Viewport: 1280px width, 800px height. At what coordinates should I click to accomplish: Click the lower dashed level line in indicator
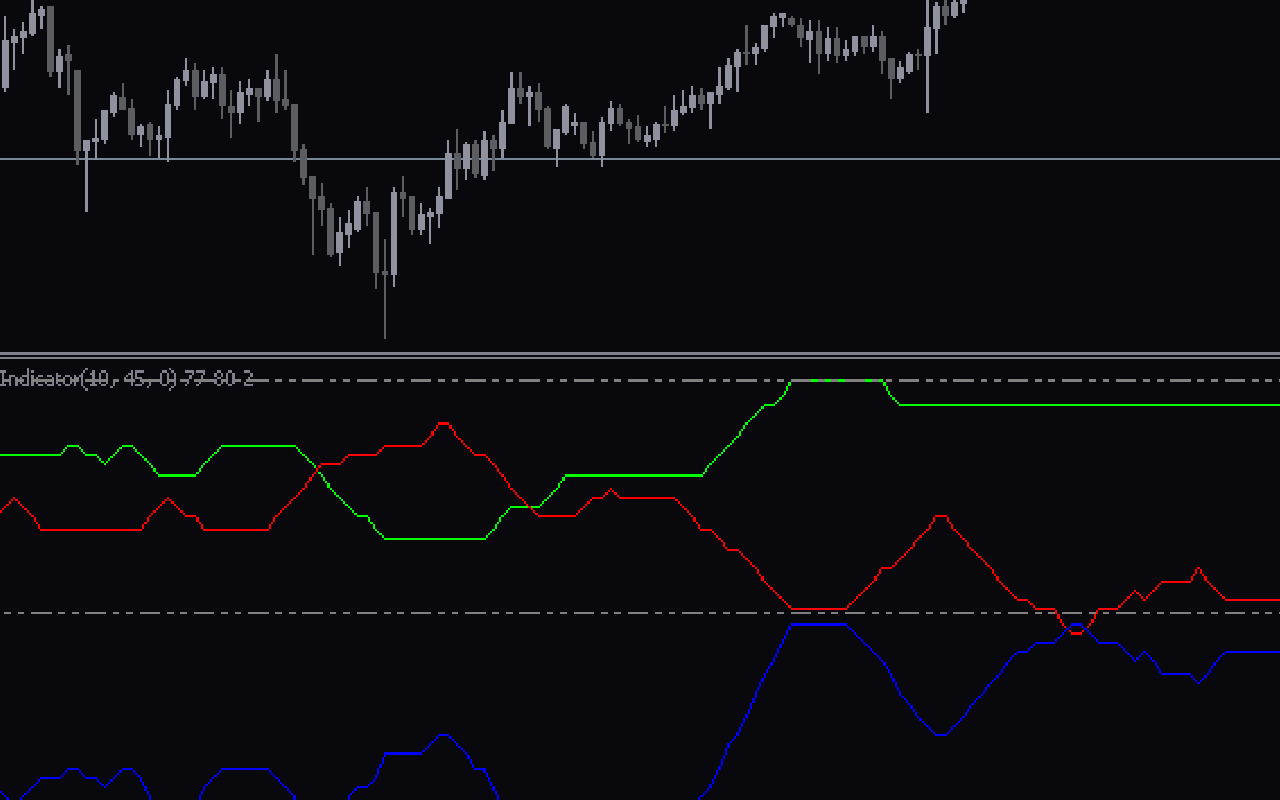(640, 613)
